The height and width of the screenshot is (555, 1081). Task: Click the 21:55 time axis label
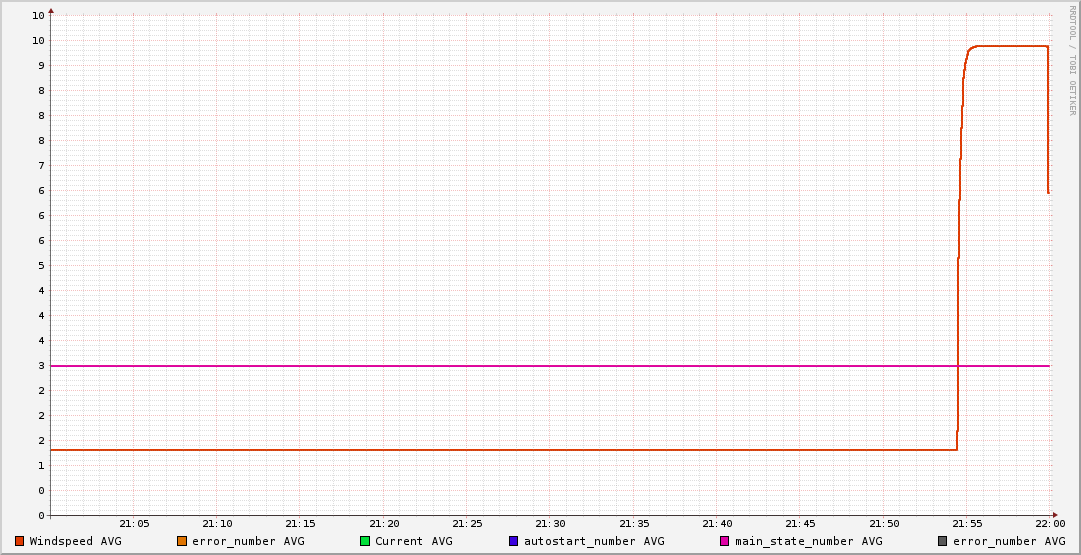(967, 523)
